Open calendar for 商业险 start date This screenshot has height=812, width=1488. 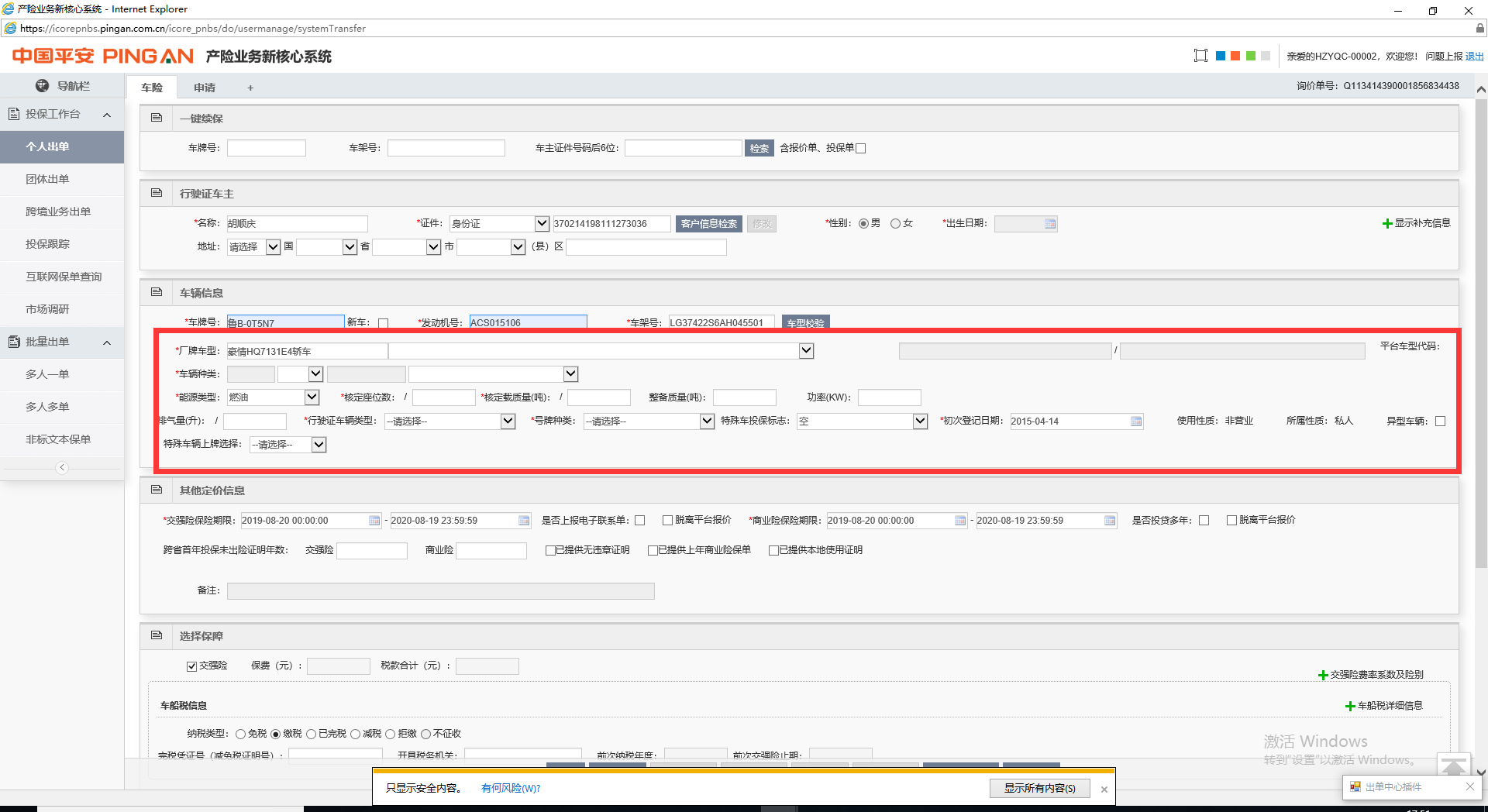point(960,521)
